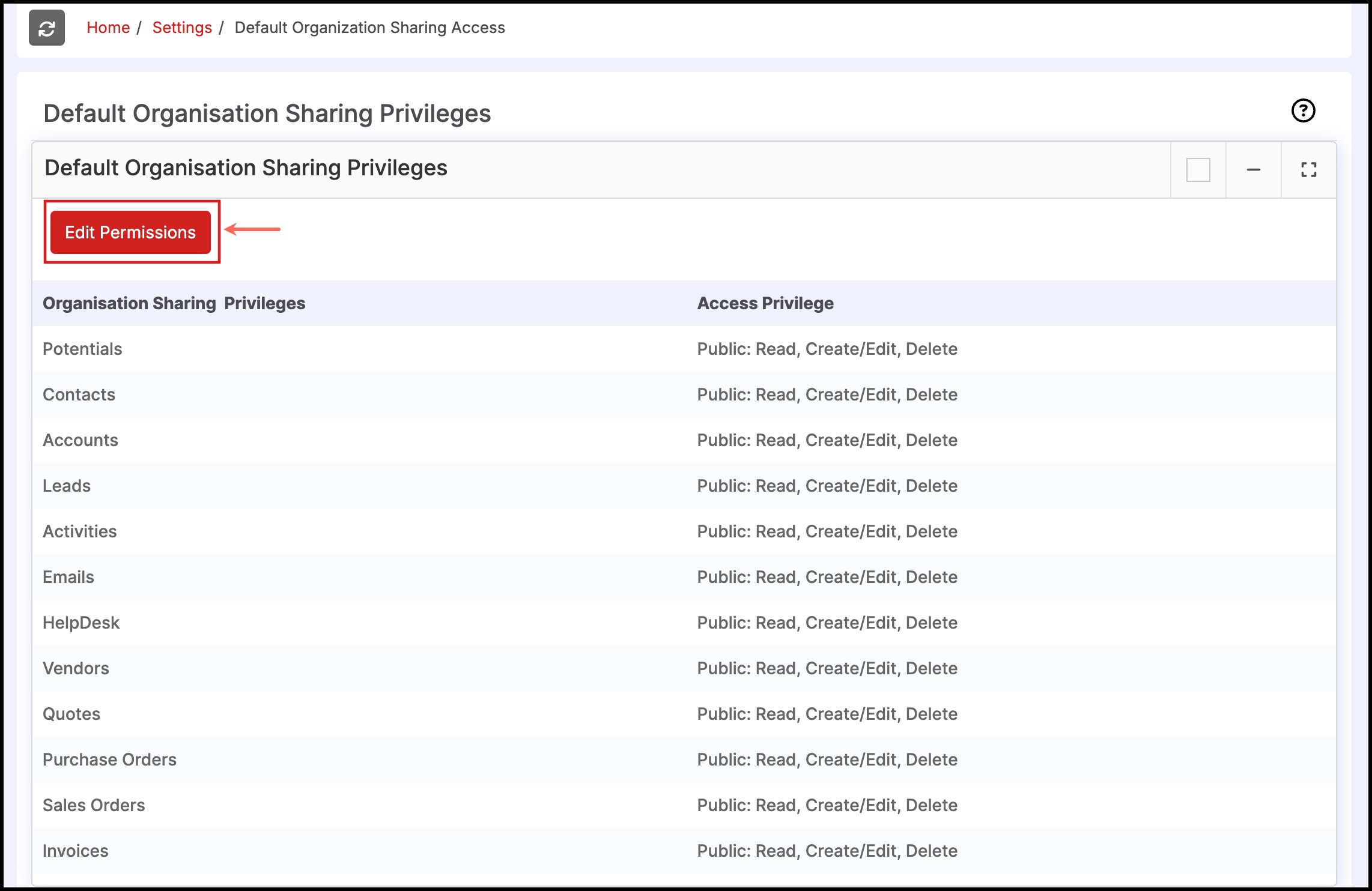
Task: Select the Contacts row
Action: pos(79,394)
